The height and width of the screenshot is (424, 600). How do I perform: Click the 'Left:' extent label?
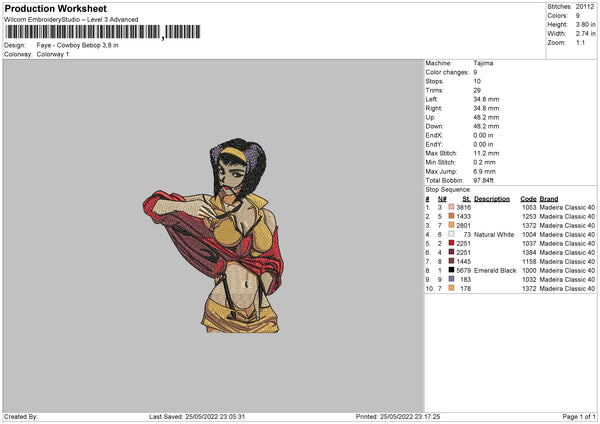432,99
